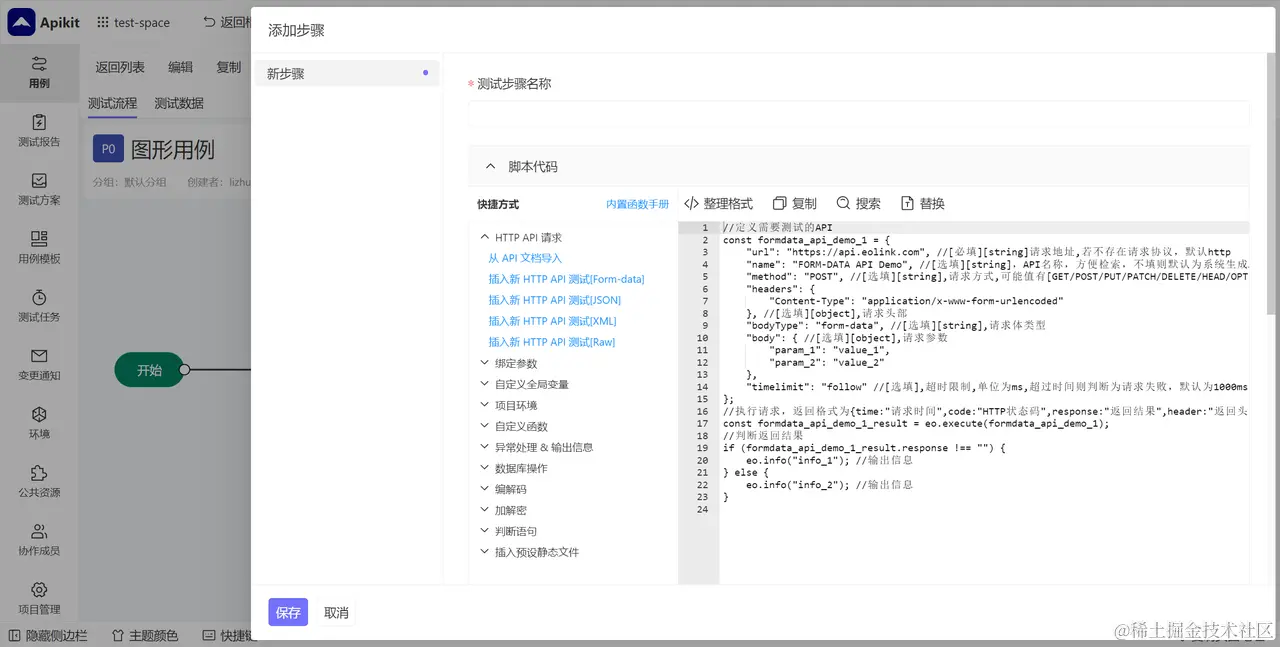This screenshot has height=647, width=1280.
Task: Collapse the HTTP API 请求 tree group
Action: (x=485, y=237)
